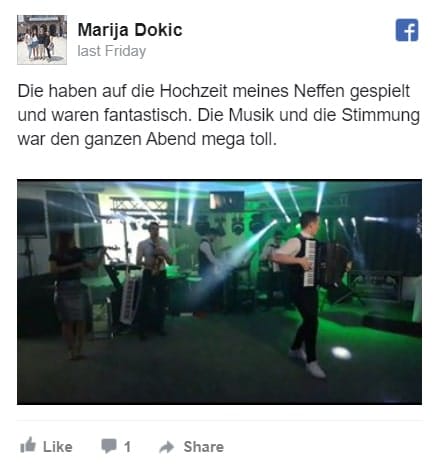This screenshot has width=438, height=473.
Task: Click the Facebook logo icon
Action: (407, 30)
